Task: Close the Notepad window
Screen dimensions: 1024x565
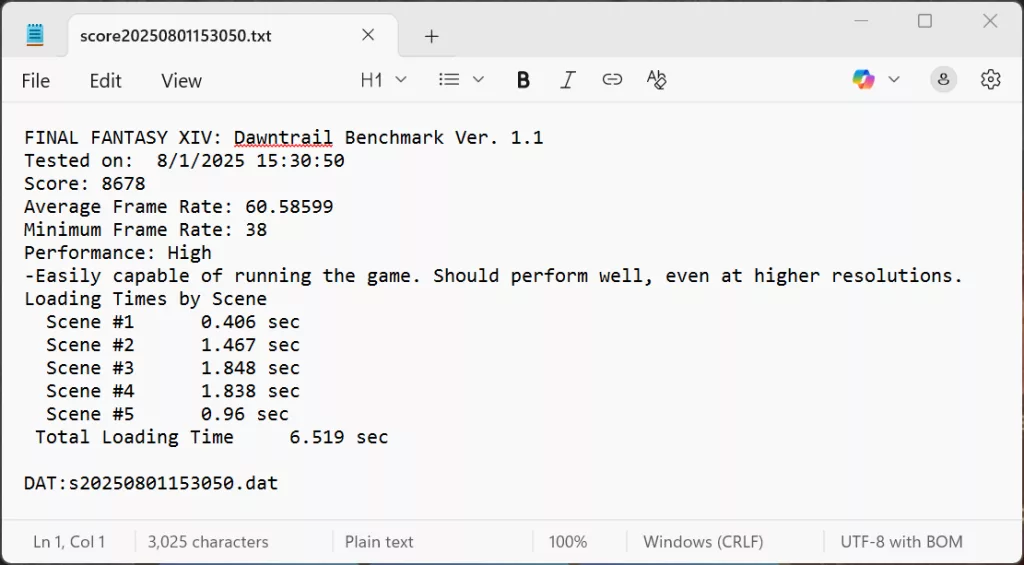Action: [990, 21]
